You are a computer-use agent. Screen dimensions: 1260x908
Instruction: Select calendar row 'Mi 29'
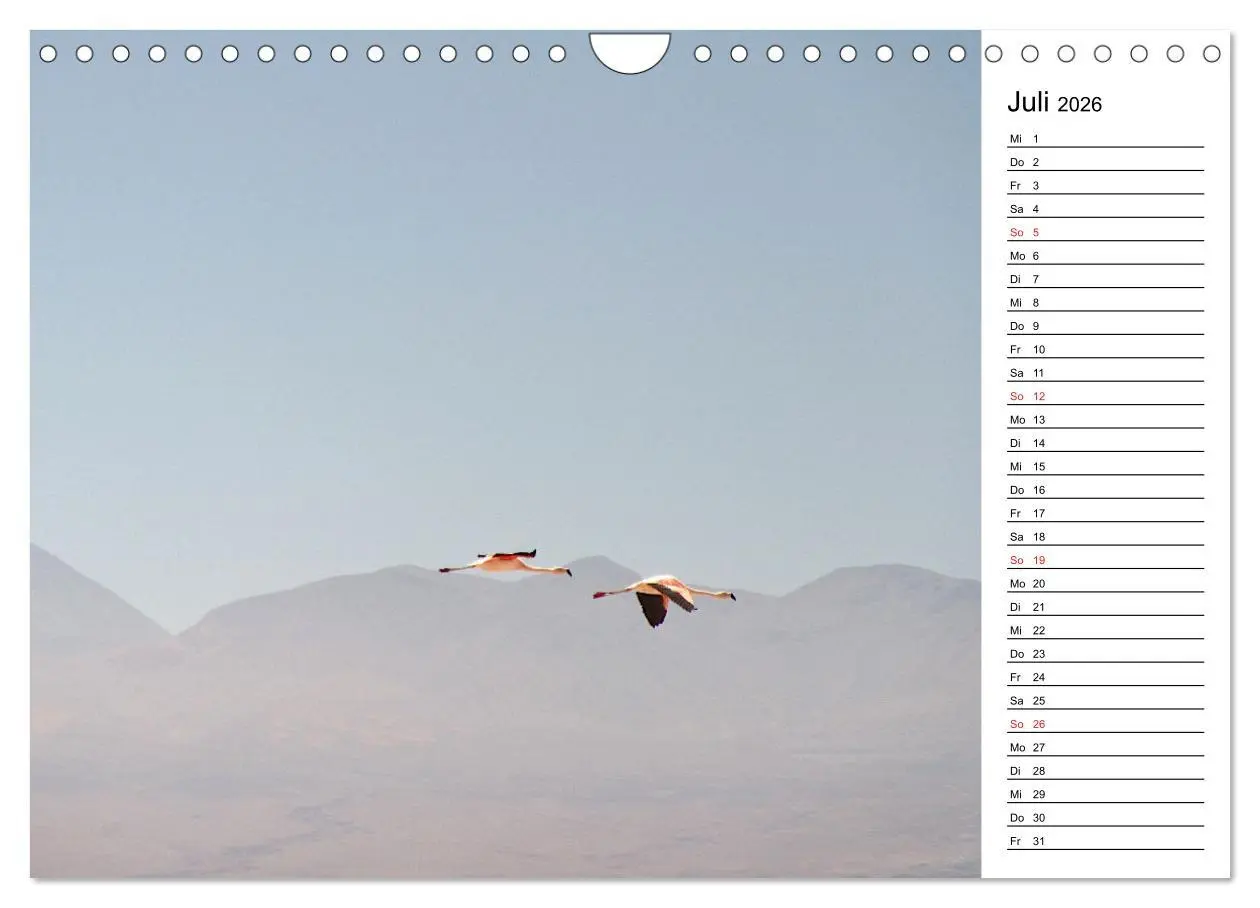(1105, 794)
